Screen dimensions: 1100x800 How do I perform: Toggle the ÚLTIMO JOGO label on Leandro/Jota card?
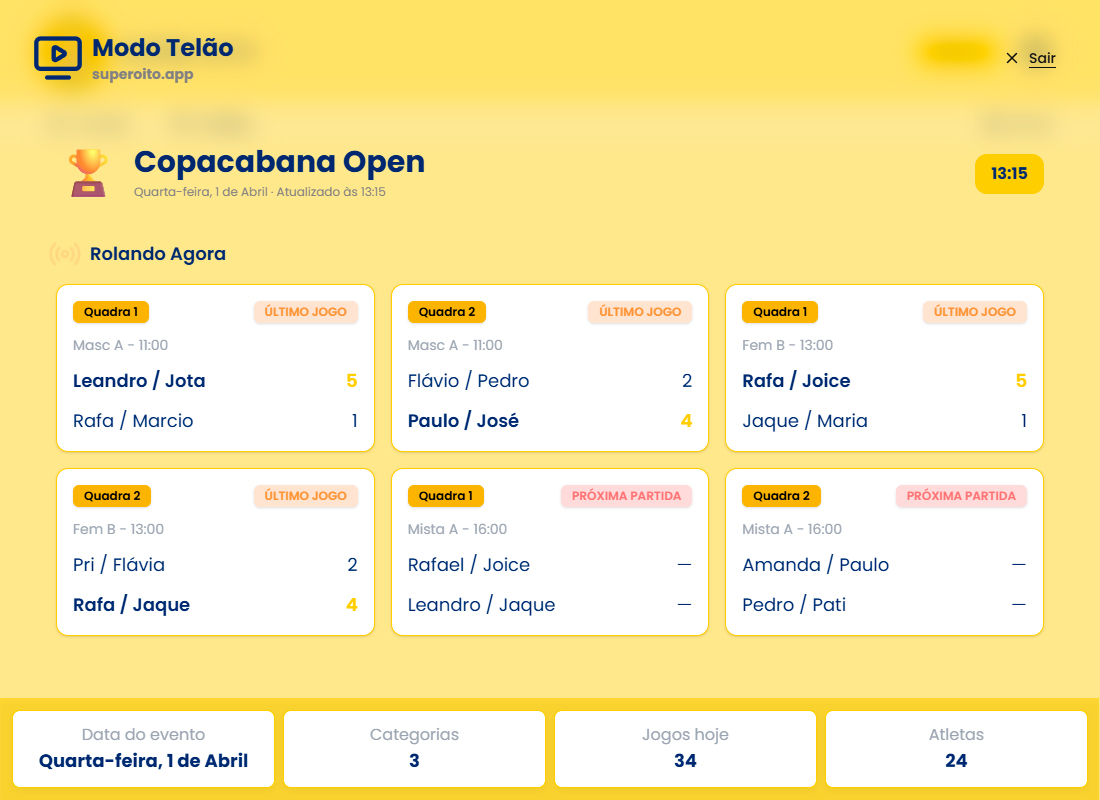(x=306, y=312)
